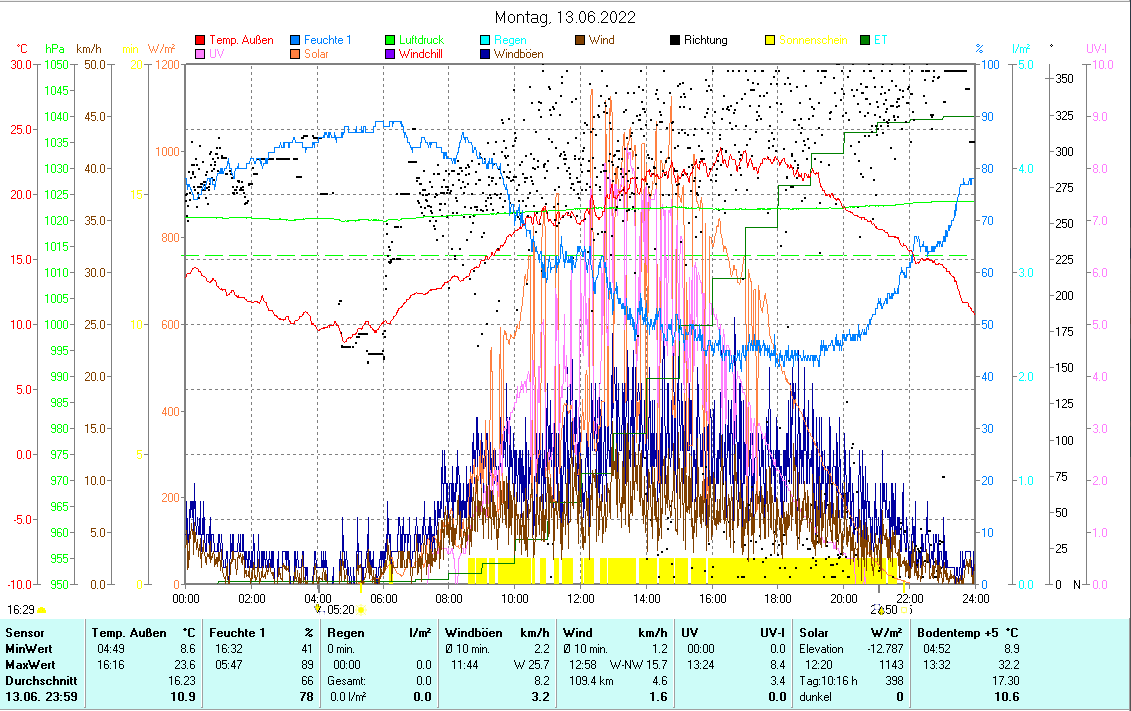Click the average temperature value 16.23
1131x711 pixels.
[182, 681]
